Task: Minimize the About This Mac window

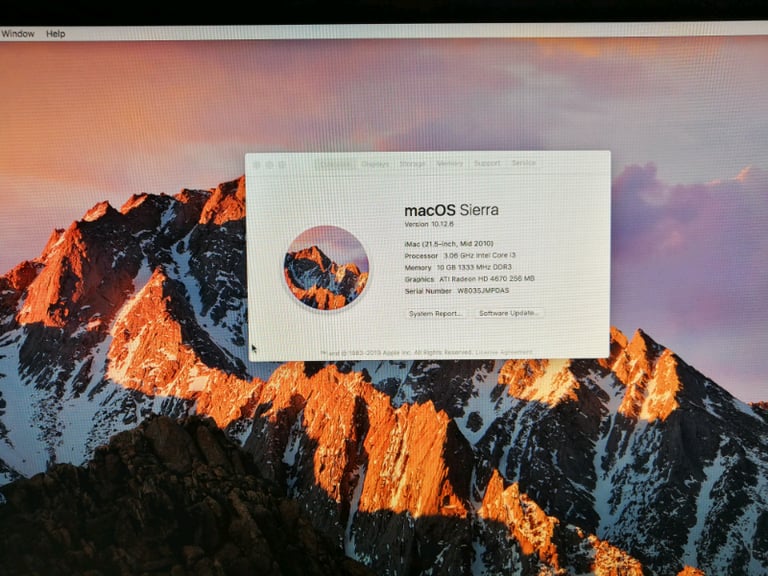Action: pos(269,165)
